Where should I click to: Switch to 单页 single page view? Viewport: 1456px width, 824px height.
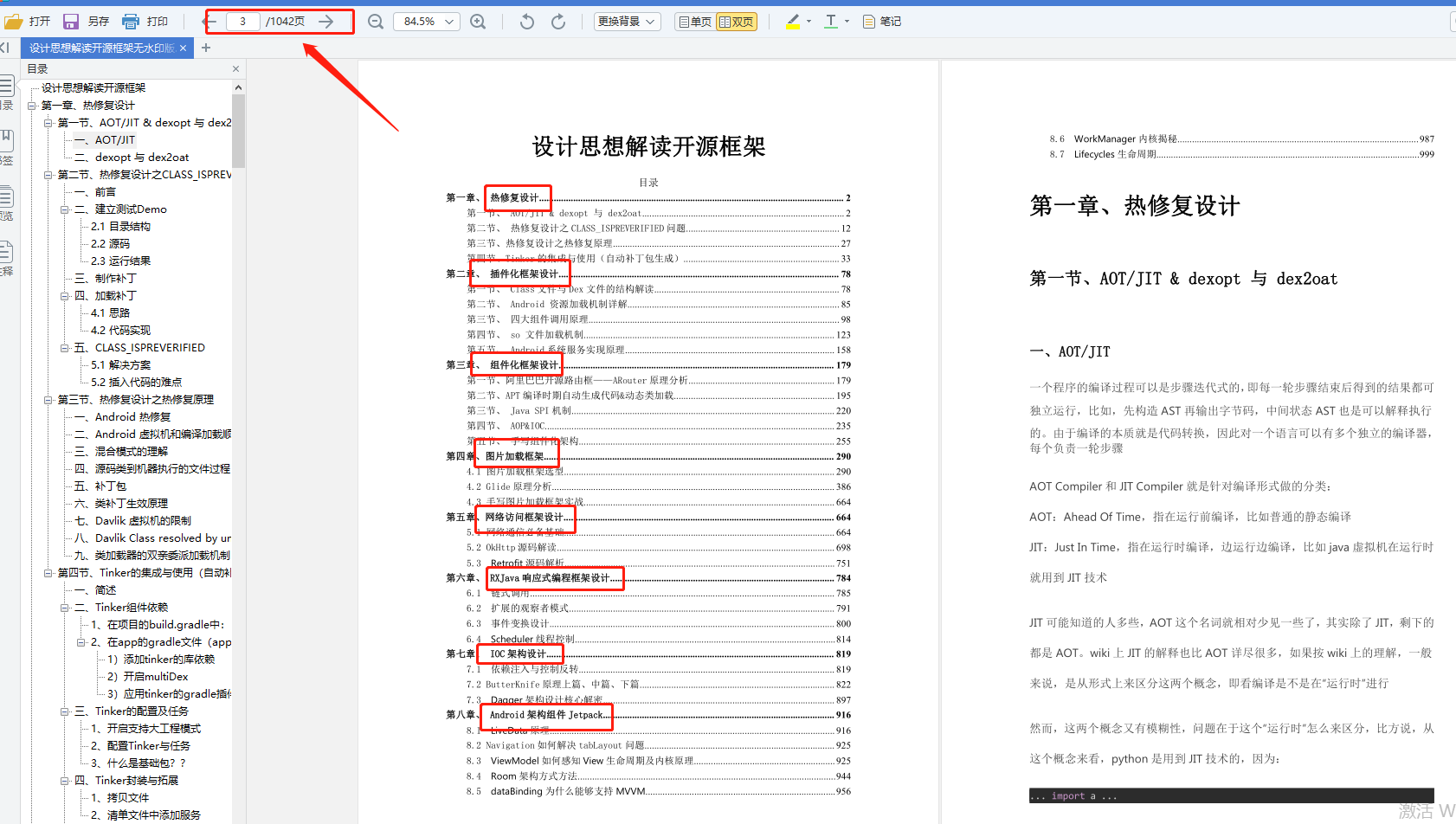[x=694, y=21]
